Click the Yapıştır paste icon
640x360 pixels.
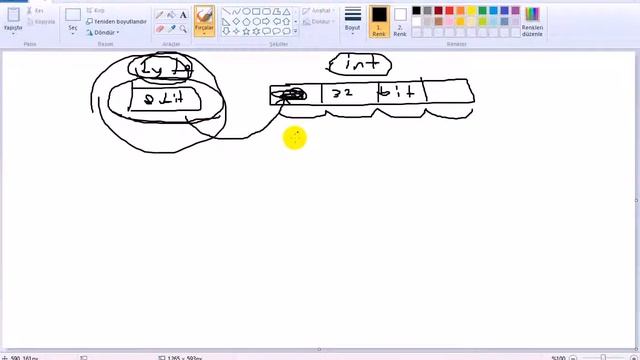(x=13, y=15)
